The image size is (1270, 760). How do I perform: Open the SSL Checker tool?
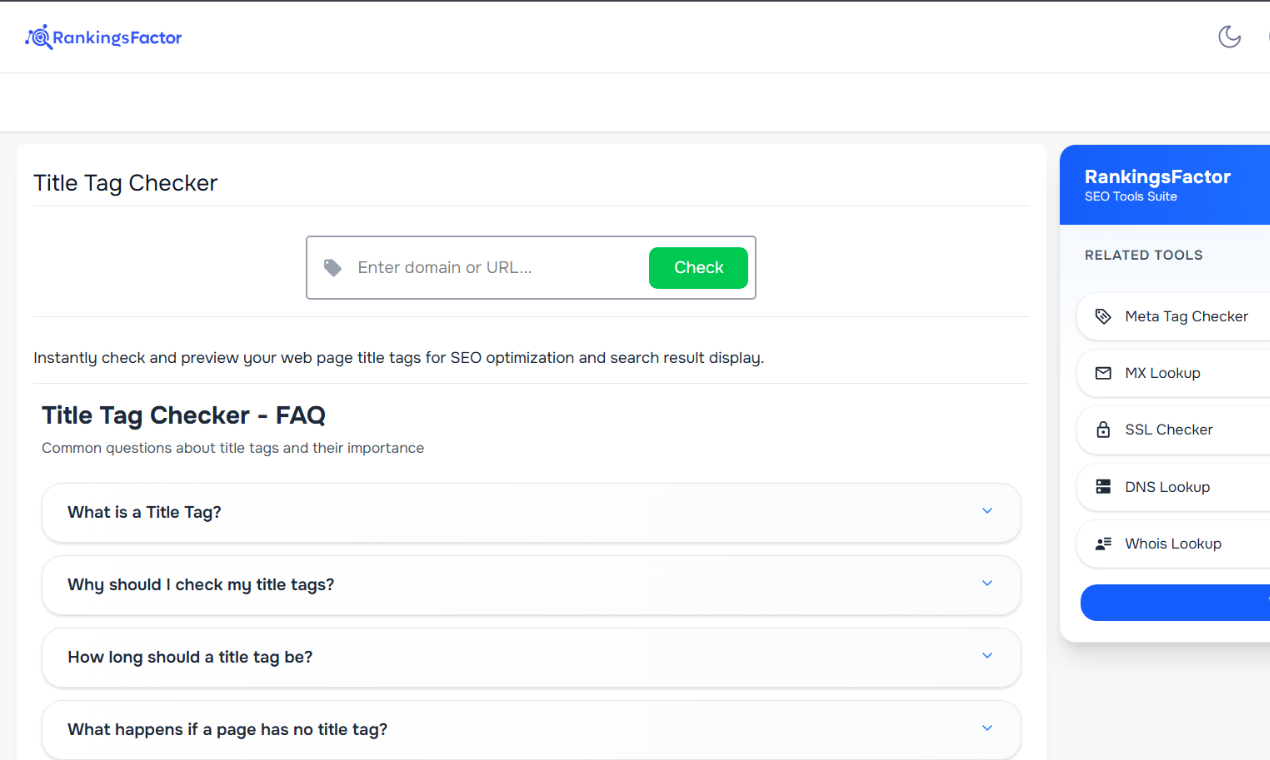1174,430
